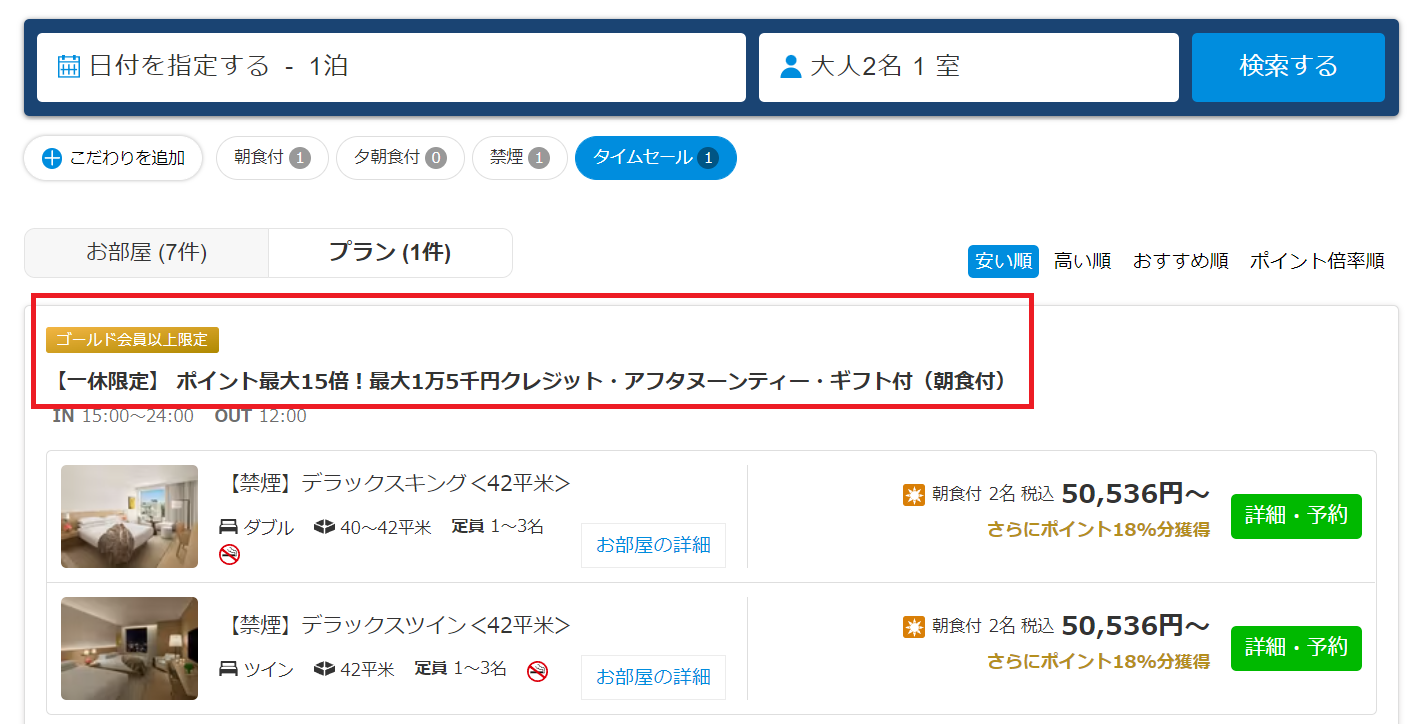Click orange time-sale icon beside first price

click(x=913, y=495)
